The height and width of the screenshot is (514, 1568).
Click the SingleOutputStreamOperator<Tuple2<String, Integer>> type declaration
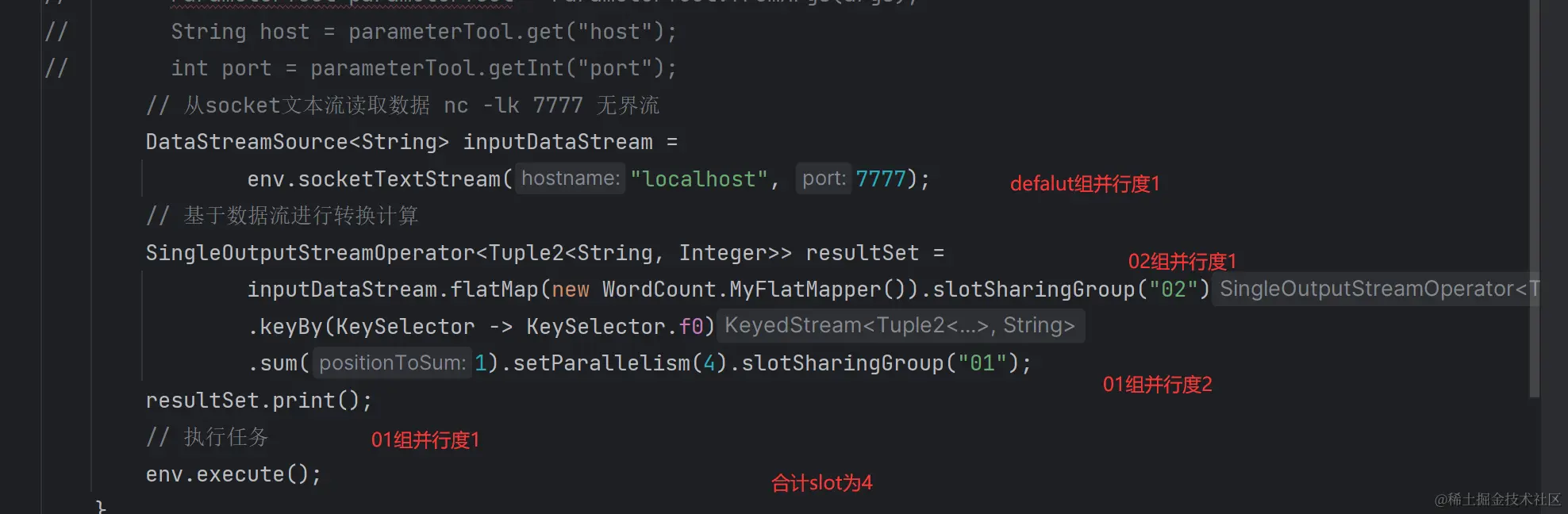[x=468, y=253]
